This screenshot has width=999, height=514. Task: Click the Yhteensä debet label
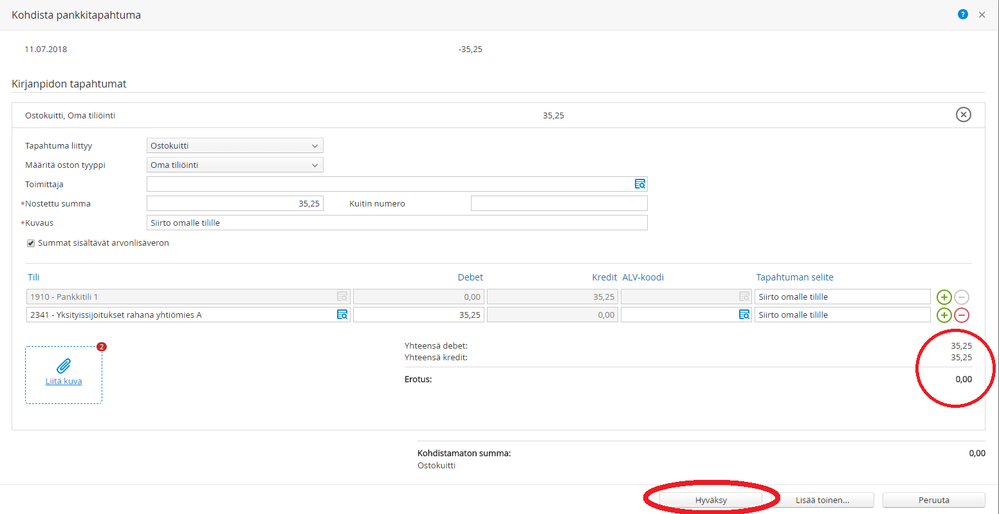pos(436,346)
